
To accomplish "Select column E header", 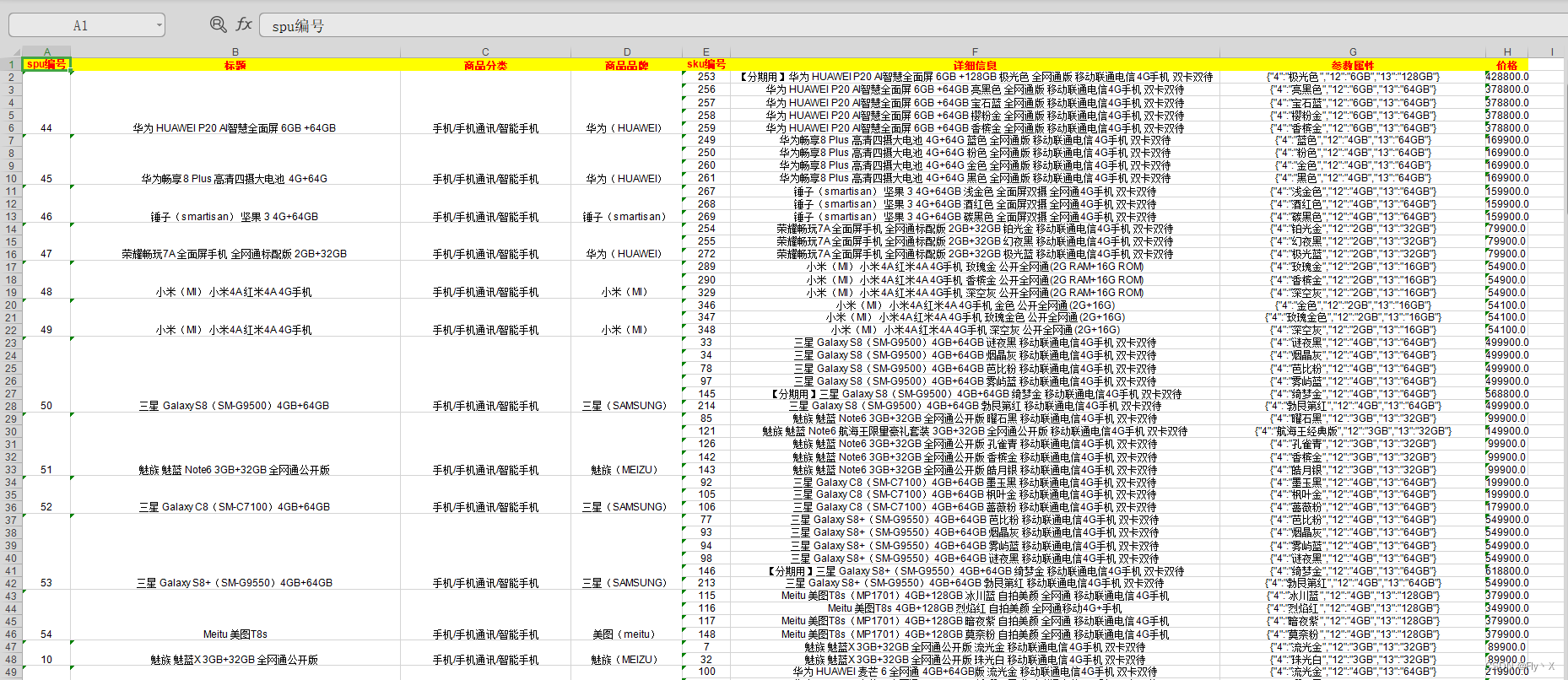I will point(706,51).
